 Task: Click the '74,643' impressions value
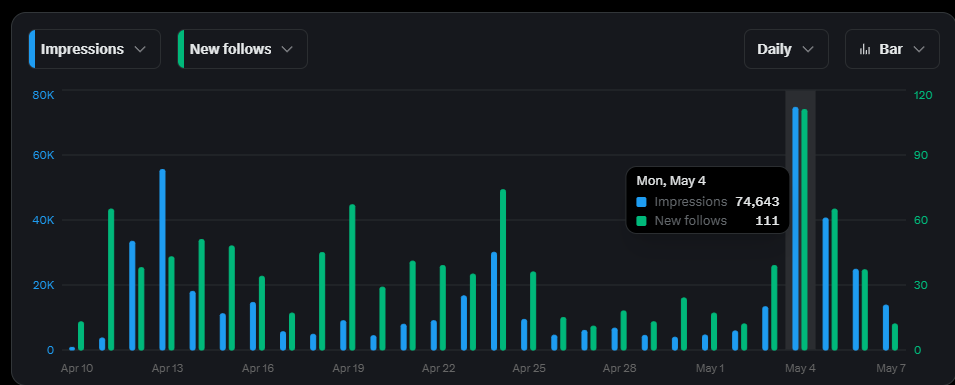757,202
